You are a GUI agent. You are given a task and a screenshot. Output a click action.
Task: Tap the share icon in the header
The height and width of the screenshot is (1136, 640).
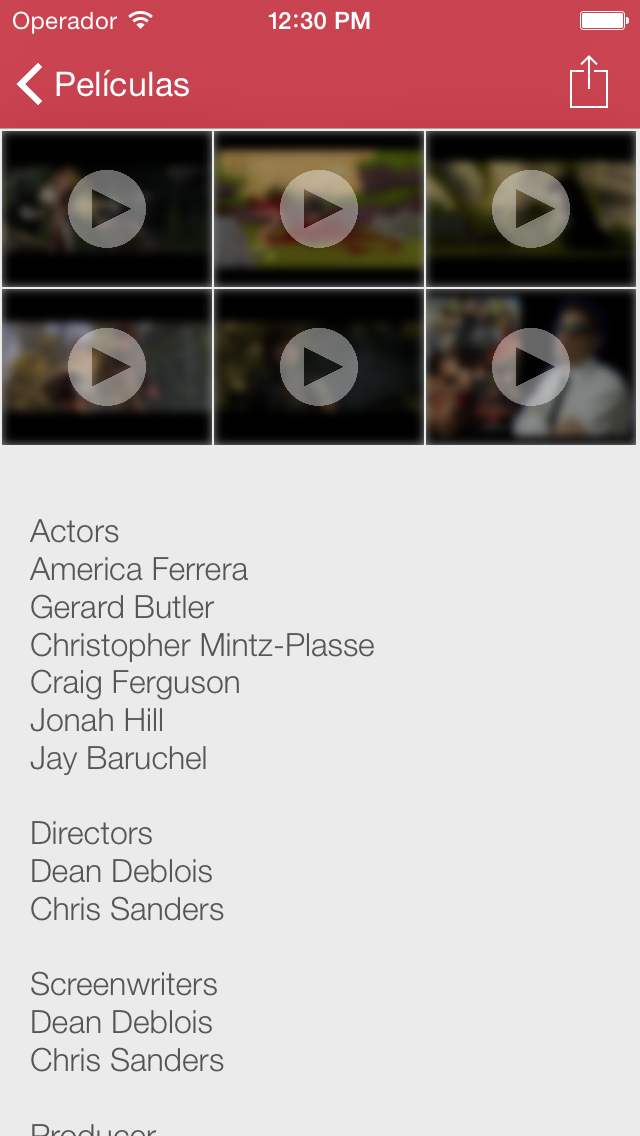[589, 82]
